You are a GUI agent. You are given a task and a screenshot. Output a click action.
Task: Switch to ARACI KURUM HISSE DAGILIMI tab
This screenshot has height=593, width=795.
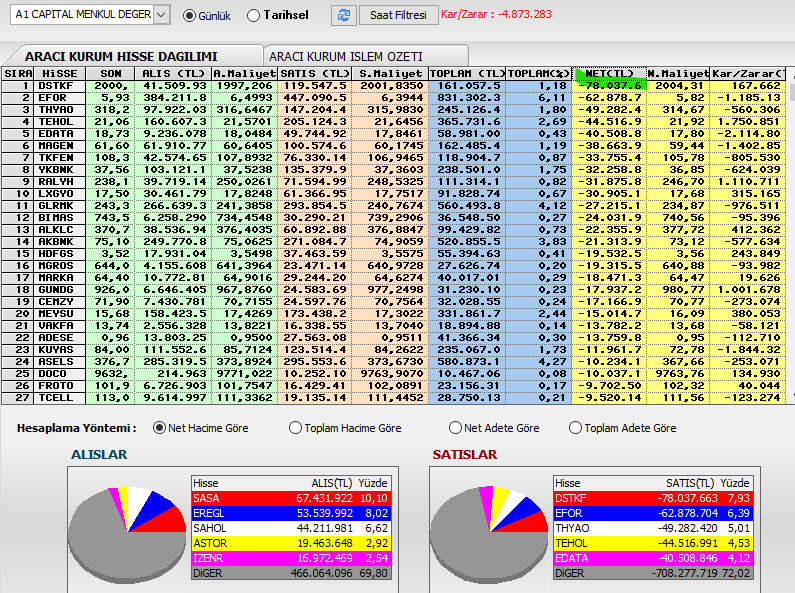pos(121,56)
